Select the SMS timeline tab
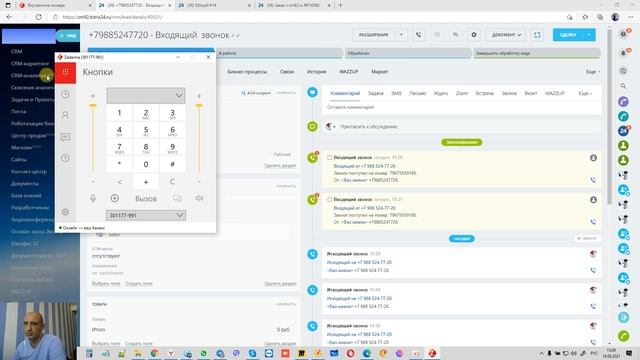Screen dimensions: 640x360 tap(396, 93)
